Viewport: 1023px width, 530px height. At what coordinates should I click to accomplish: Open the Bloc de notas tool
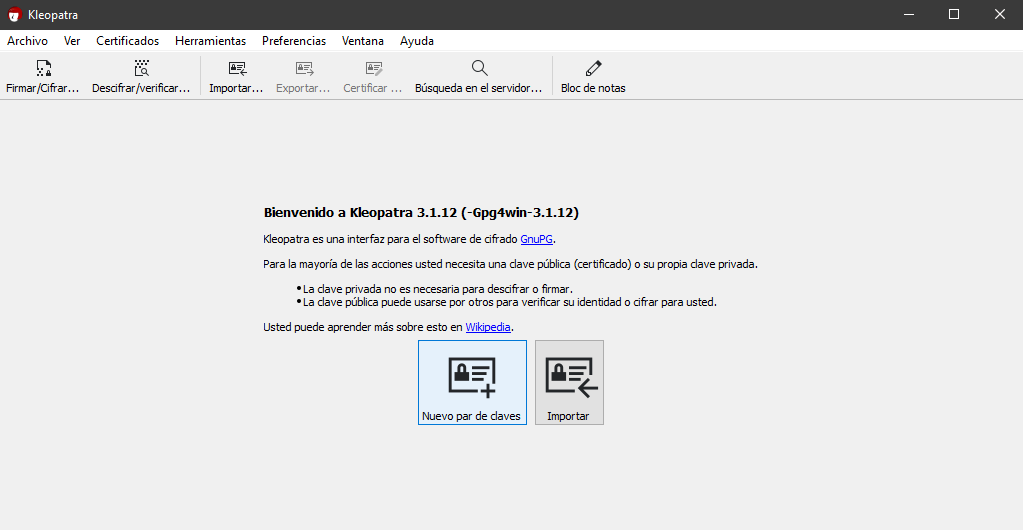(x=593, y=76)
